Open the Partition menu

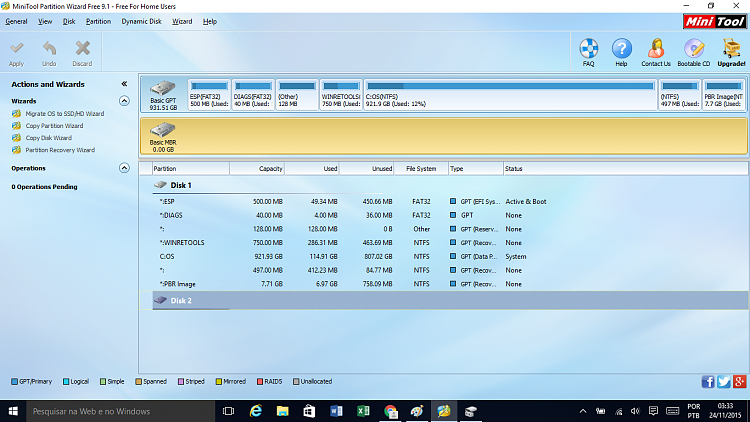point(98,22)
